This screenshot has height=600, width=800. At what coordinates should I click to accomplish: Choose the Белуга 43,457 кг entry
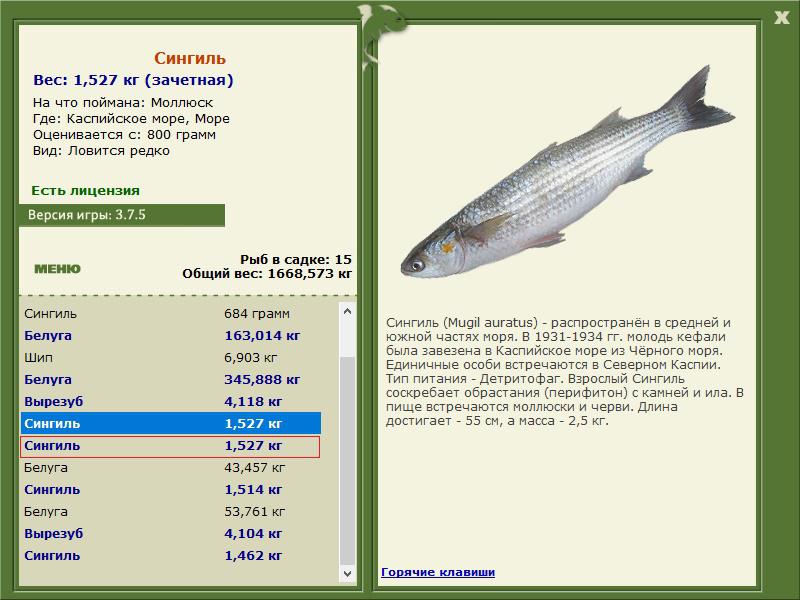click(170, 468)
